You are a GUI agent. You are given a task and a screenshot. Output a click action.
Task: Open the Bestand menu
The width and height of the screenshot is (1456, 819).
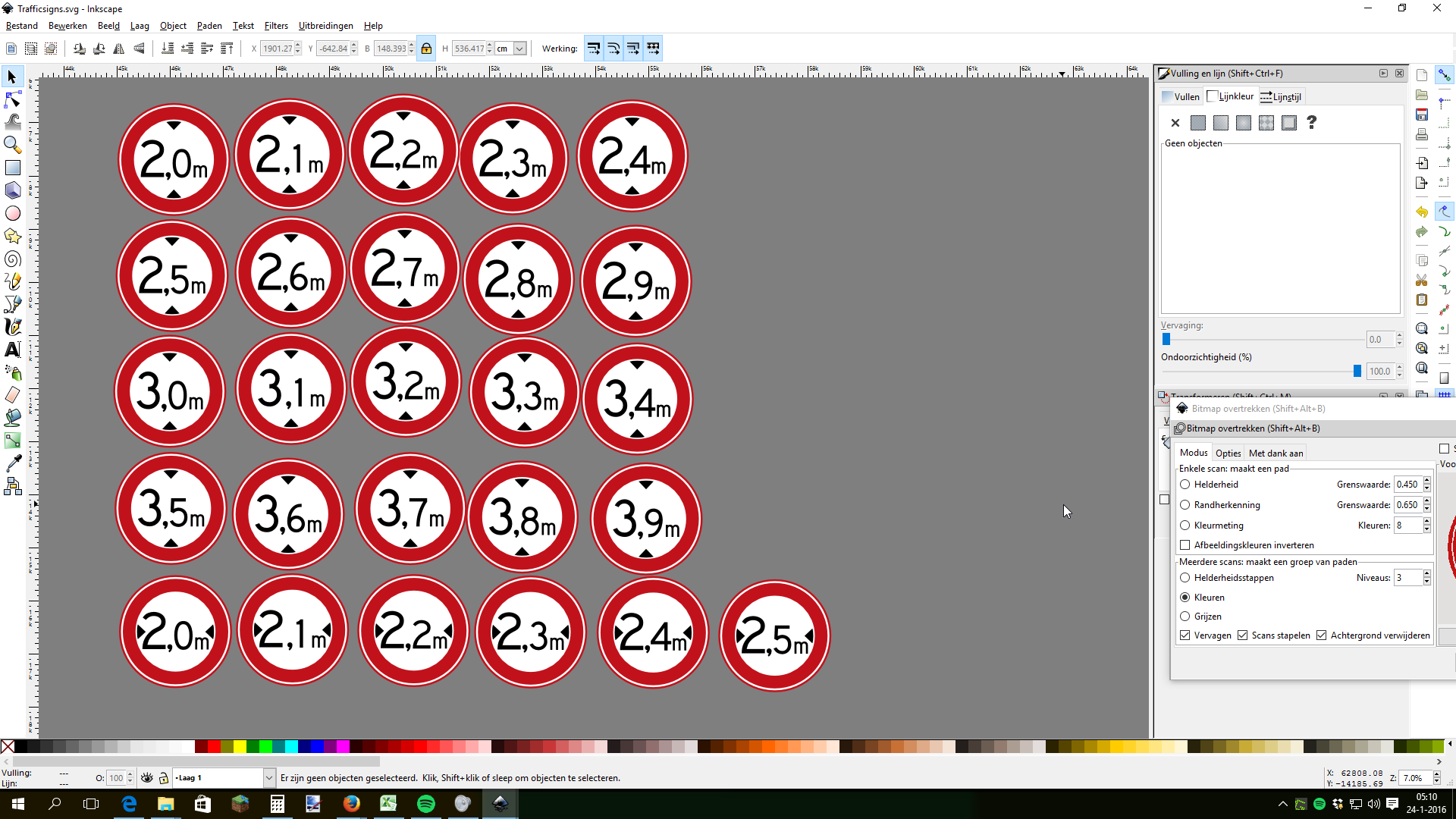pos(21,26)
